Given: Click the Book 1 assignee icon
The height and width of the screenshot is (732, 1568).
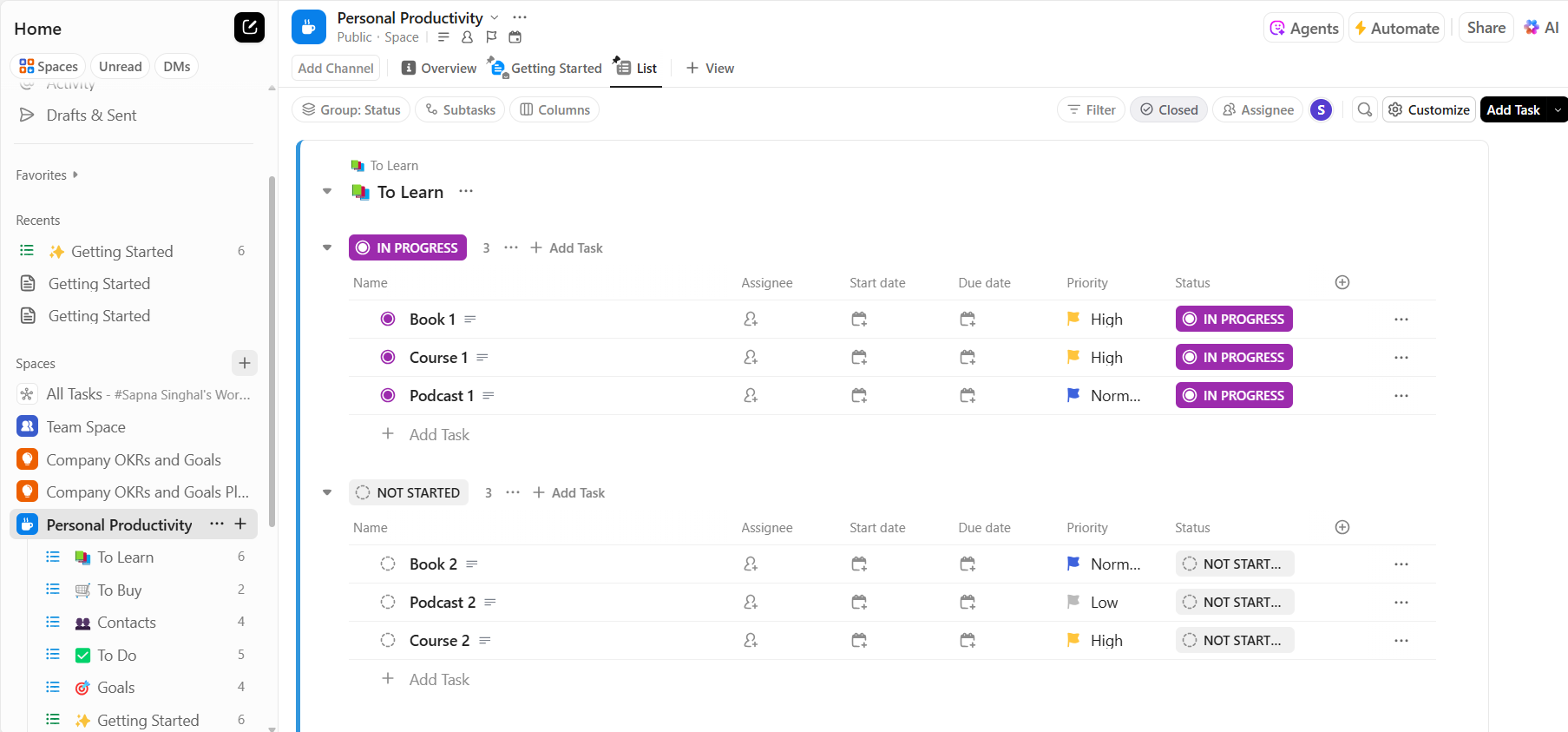Looking at the screenshot, I should 751,320.
